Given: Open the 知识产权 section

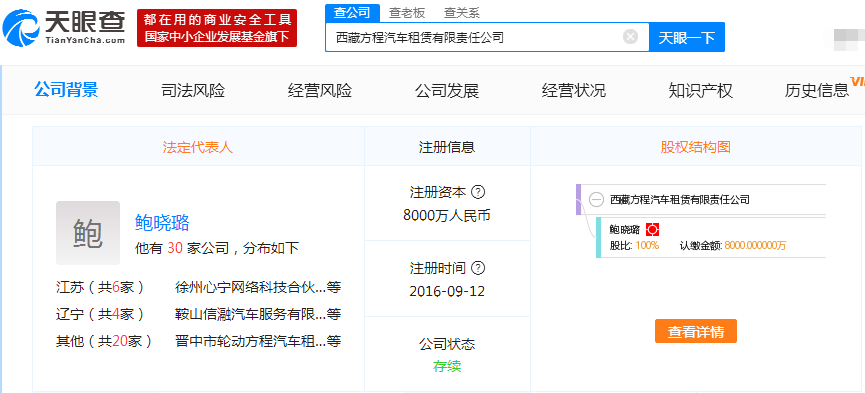Looking at the screenshot, I should pyautogui.click(x=701, y=91).
